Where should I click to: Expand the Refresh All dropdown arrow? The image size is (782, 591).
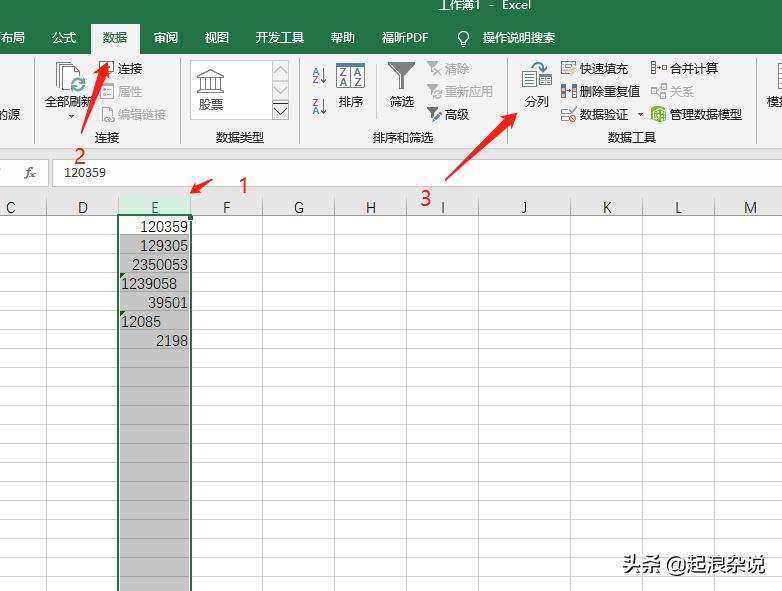[71, 116]
